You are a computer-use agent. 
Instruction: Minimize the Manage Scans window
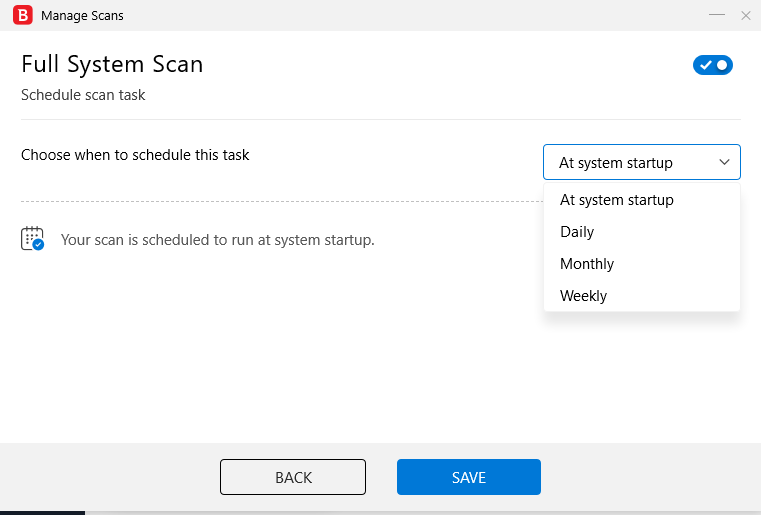pyautogui.click(x=716, y=16)
